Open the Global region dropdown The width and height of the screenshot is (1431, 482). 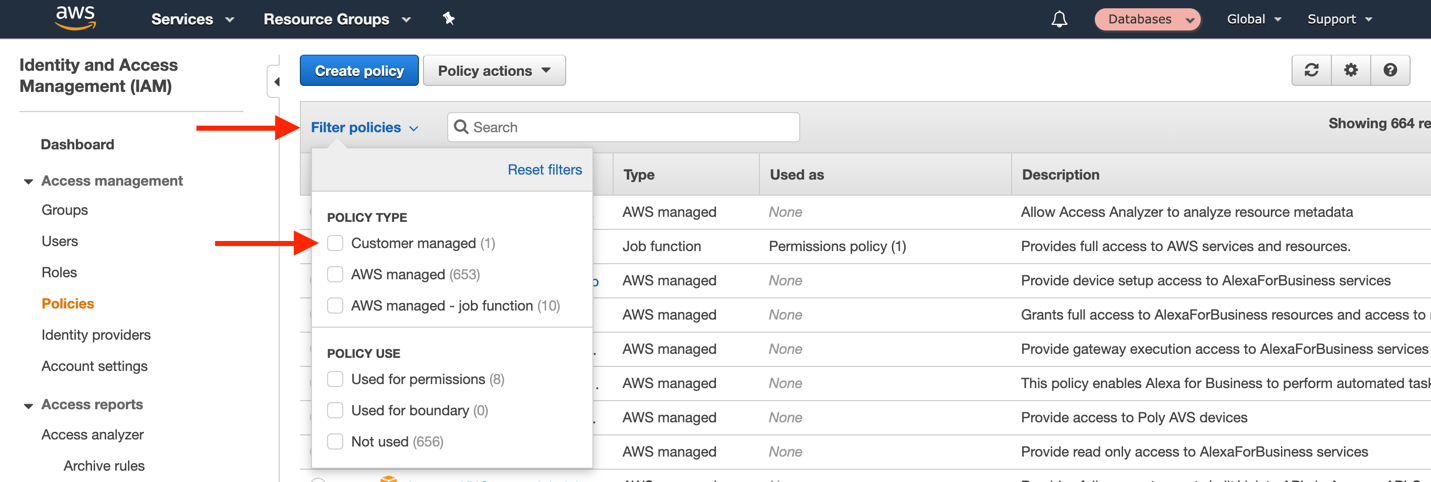coord(1254,19)
